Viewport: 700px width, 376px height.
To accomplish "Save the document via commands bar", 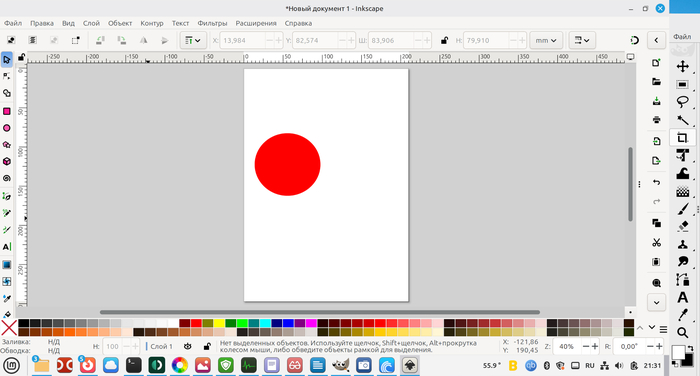I will 656,101.
